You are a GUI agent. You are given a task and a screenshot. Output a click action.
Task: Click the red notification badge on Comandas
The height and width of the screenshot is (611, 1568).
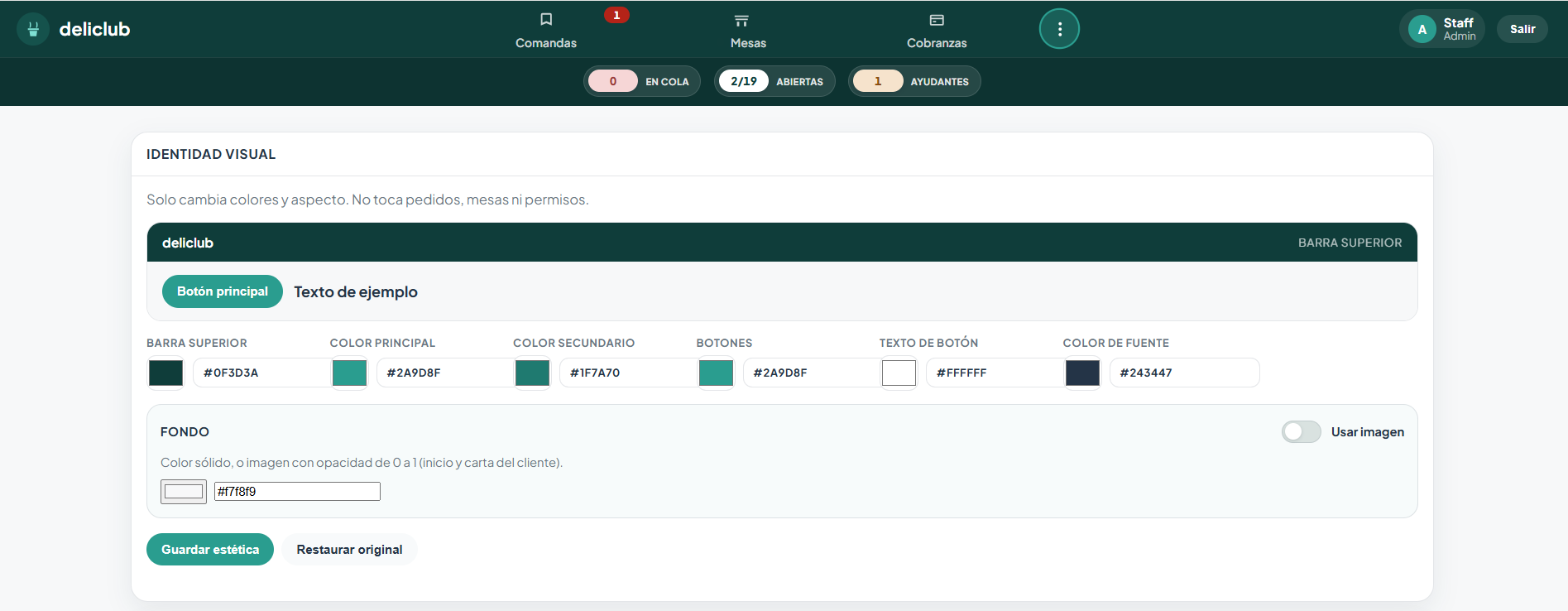coord(616,15)
